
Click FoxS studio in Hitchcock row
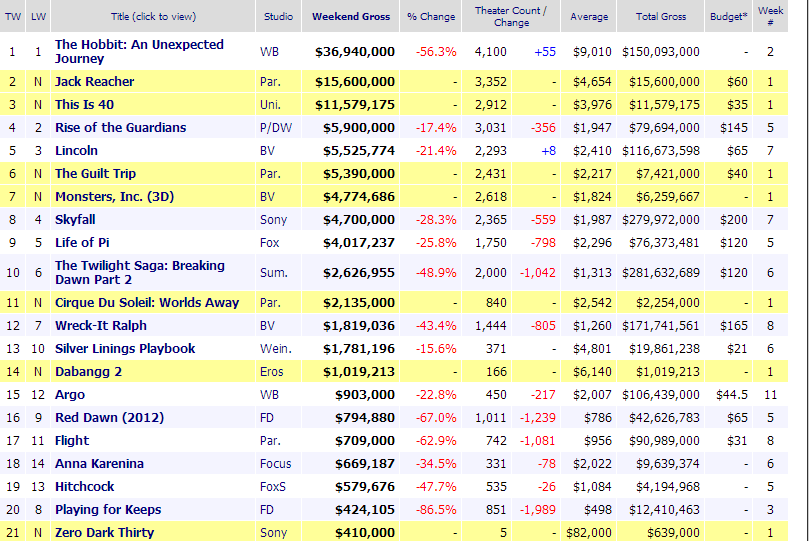point(273,486)
